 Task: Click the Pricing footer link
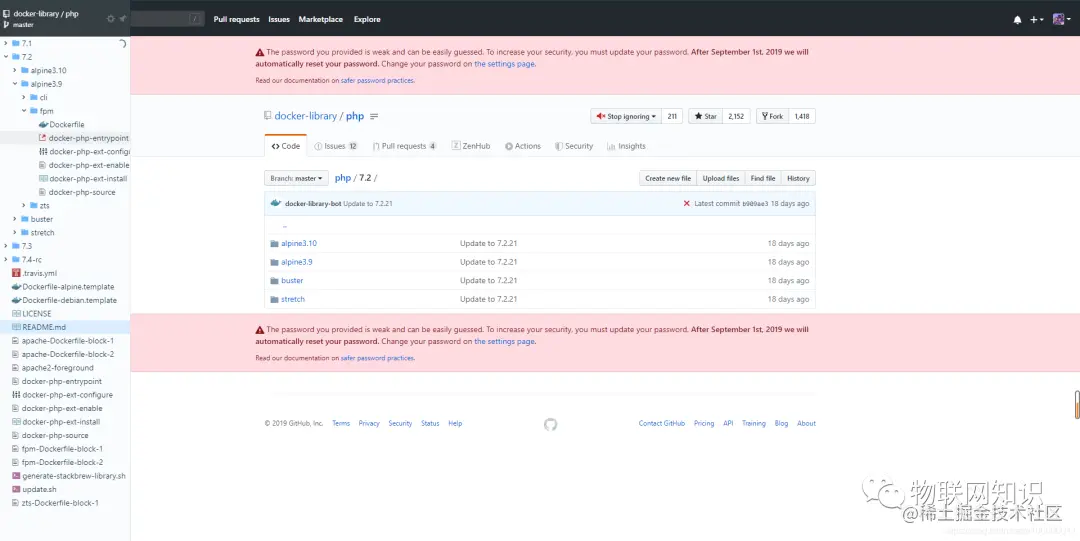[x=704, y=424]
